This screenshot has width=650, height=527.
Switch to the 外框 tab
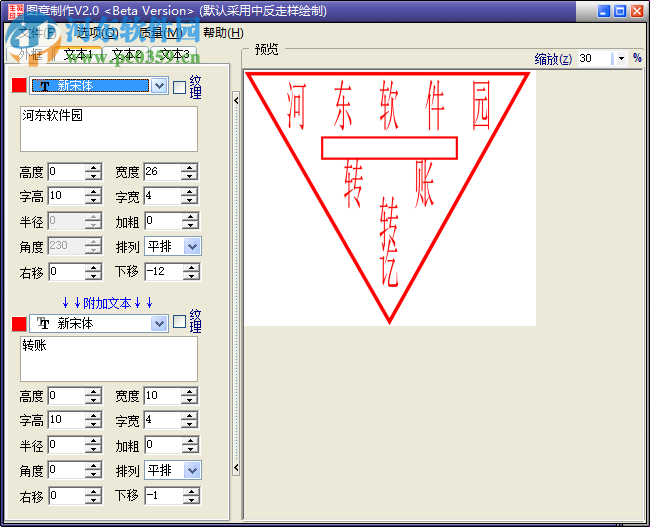coord(31,54)
